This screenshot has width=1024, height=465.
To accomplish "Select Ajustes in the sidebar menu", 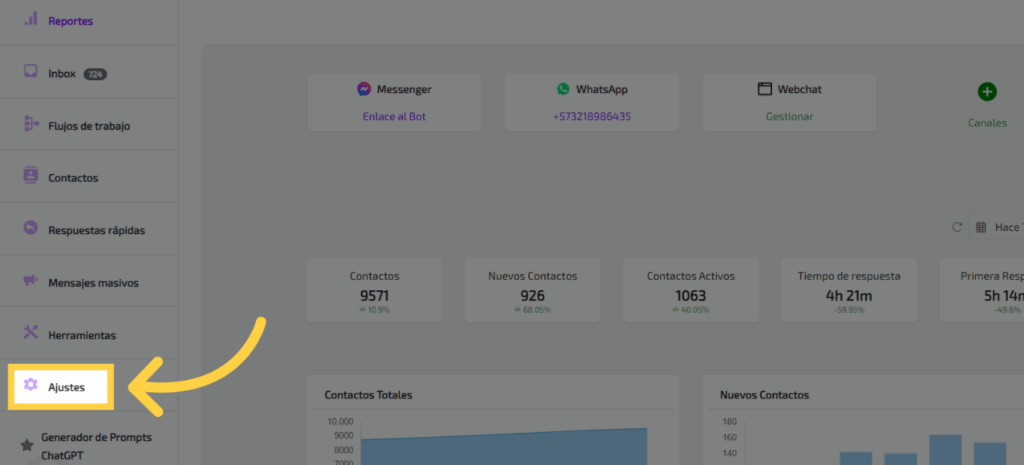I will point(66,387).
